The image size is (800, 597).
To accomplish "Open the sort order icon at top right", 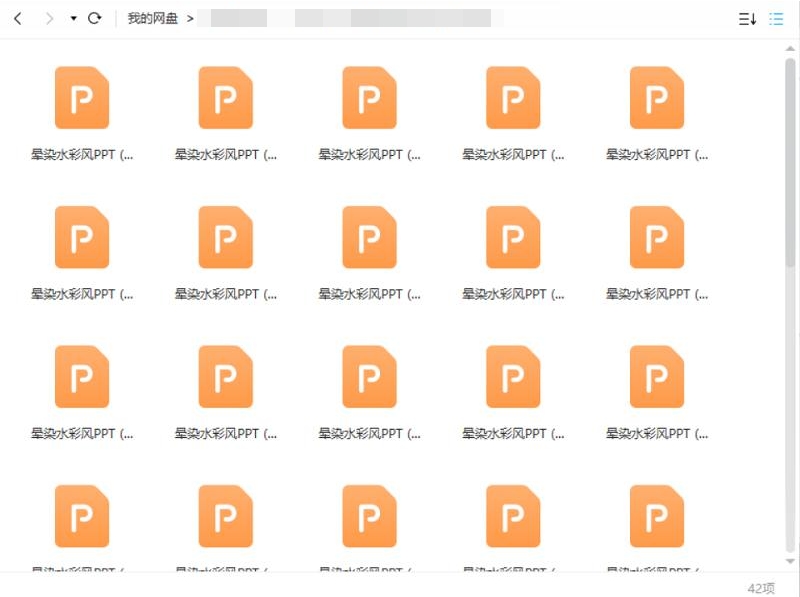I will click(746, 18).
